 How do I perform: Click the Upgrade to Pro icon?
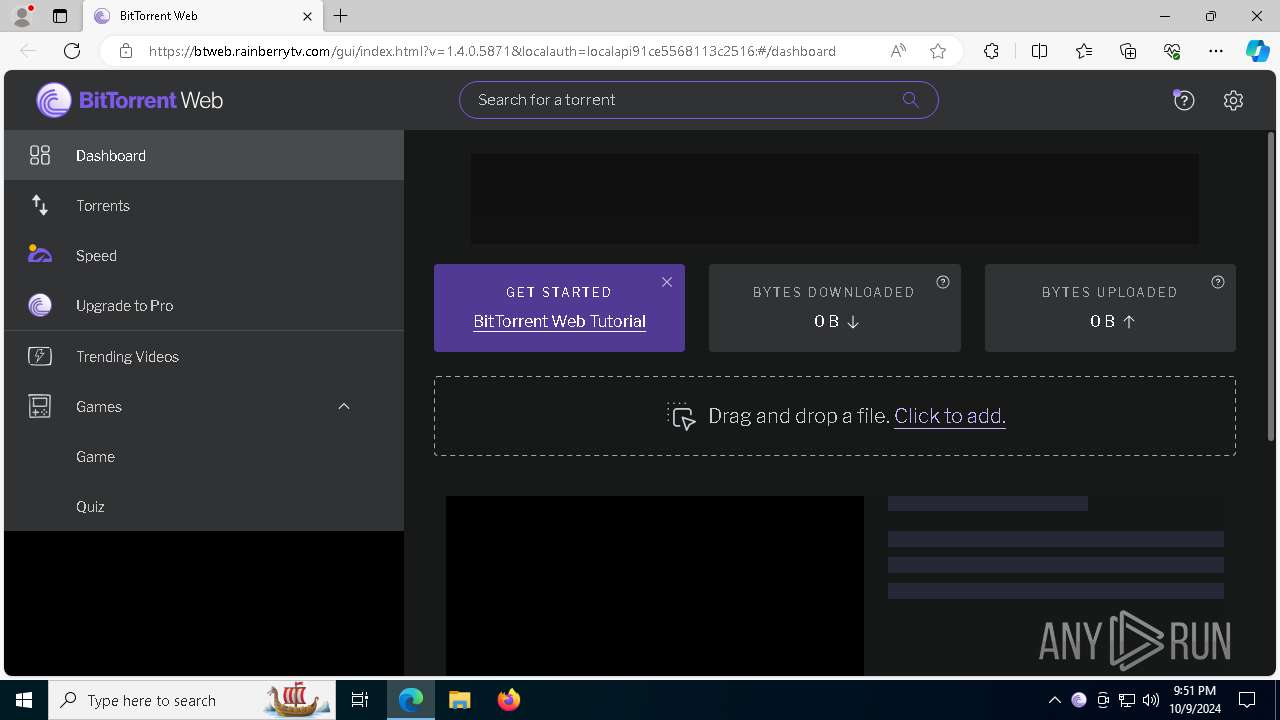(x=40, y=305)
